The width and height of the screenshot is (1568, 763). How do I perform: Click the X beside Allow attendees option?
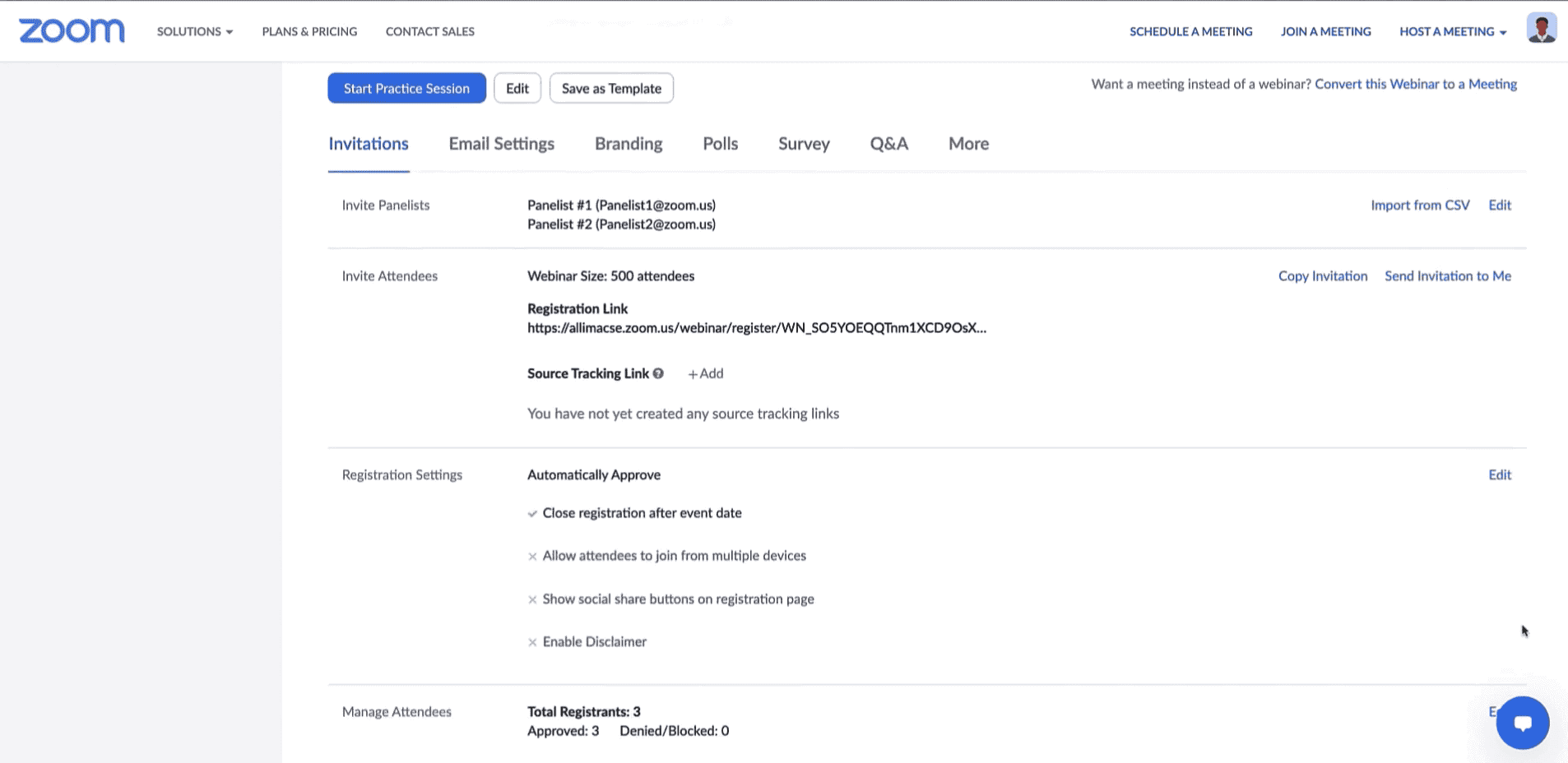click(x=532, y=557)
